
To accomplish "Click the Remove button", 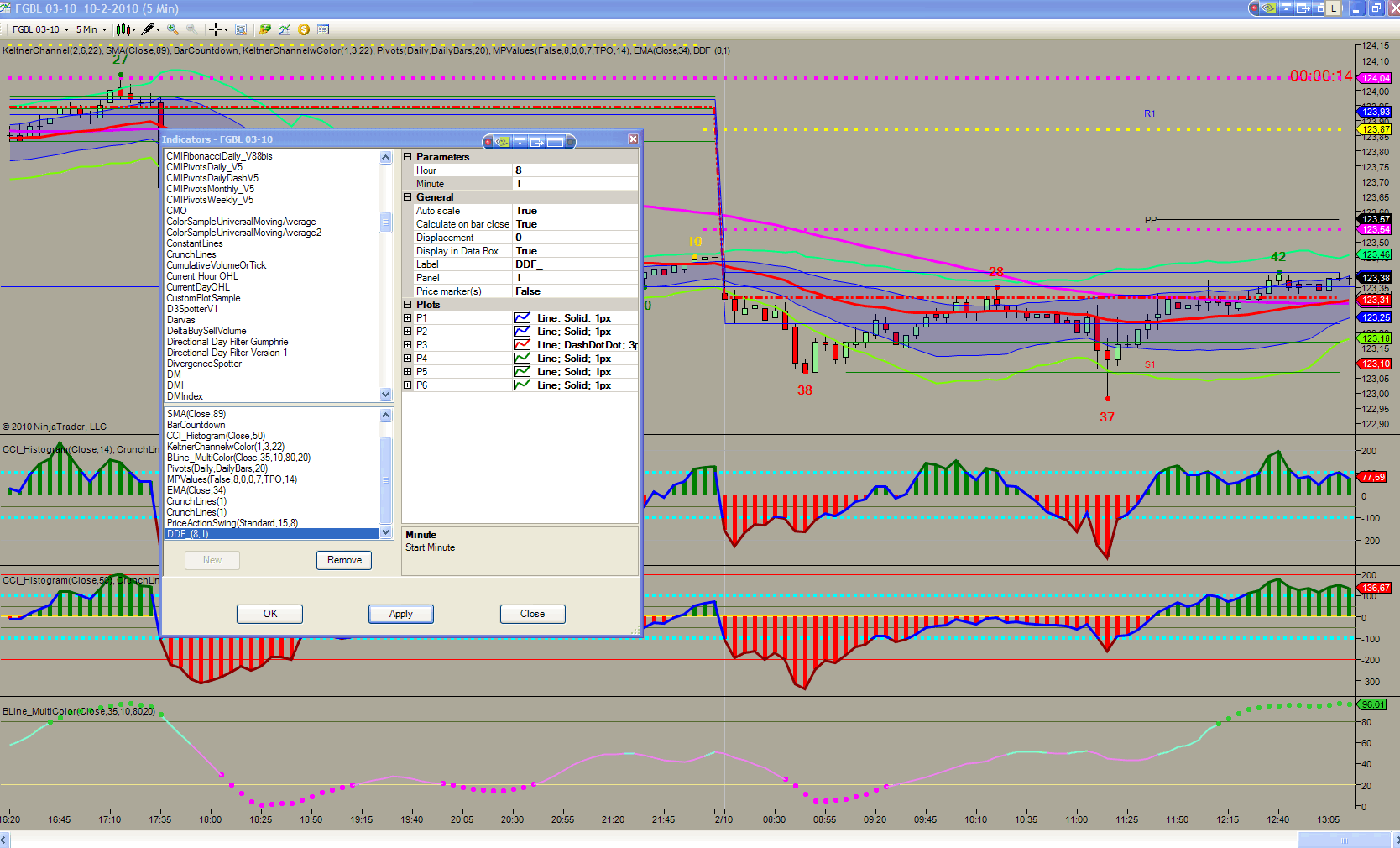I will click(344, 560).
